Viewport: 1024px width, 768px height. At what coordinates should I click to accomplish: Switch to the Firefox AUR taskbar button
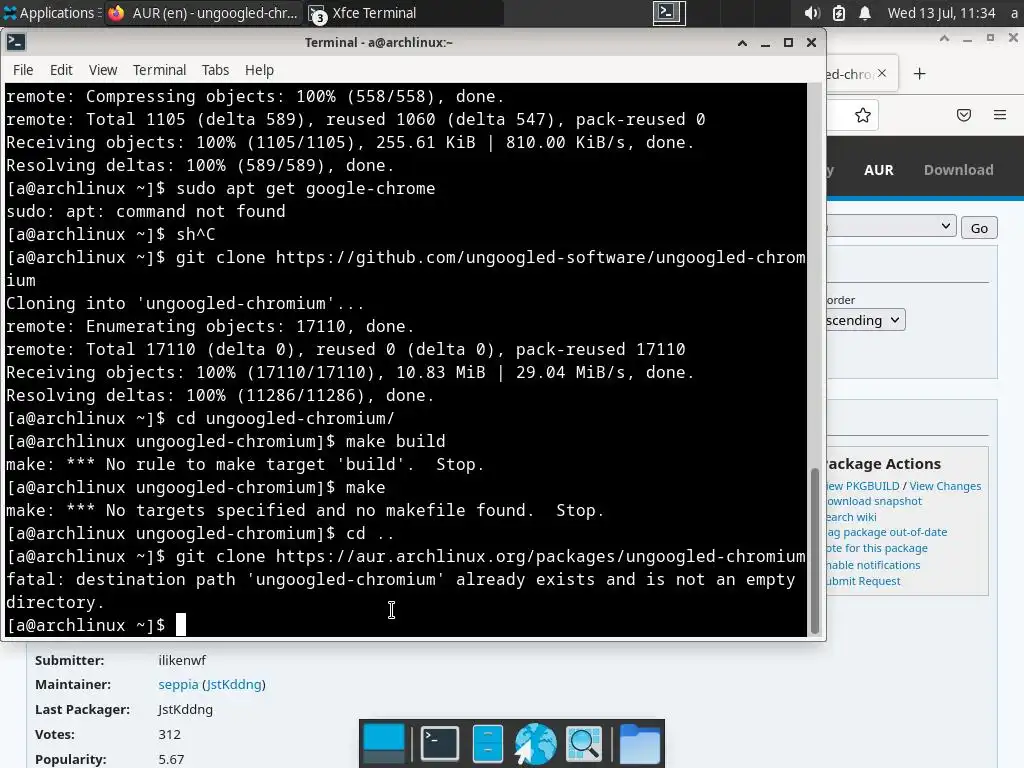(x=203, y=13)
